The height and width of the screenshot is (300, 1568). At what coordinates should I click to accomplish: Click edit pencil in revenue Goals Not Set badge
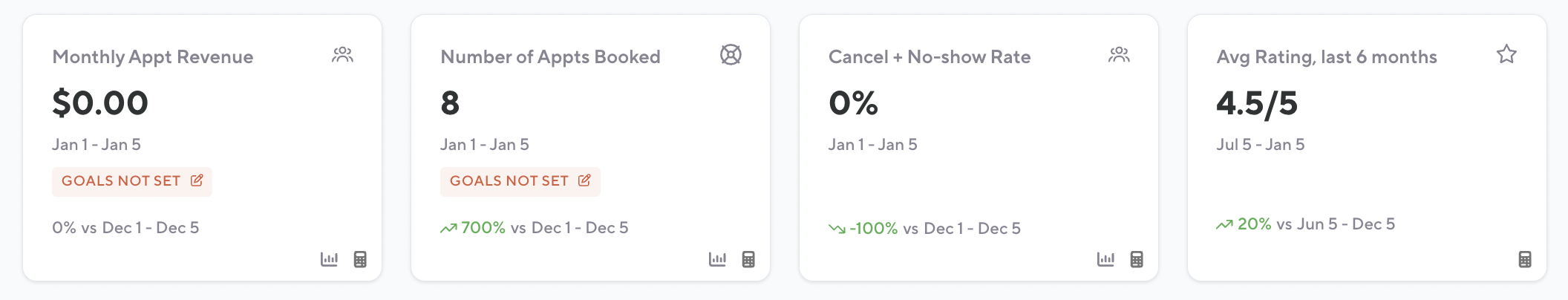197,180
